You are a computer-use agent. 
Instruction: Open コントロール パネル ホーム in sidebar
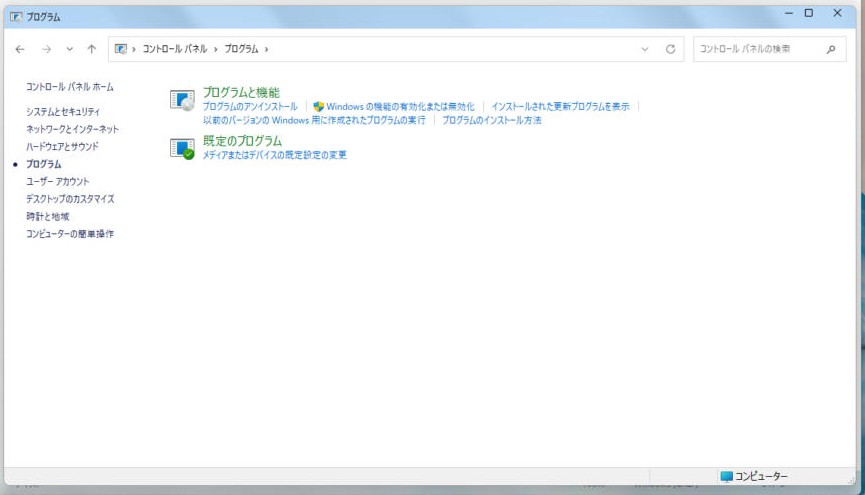pyautogui.click(x=70, y=87)
